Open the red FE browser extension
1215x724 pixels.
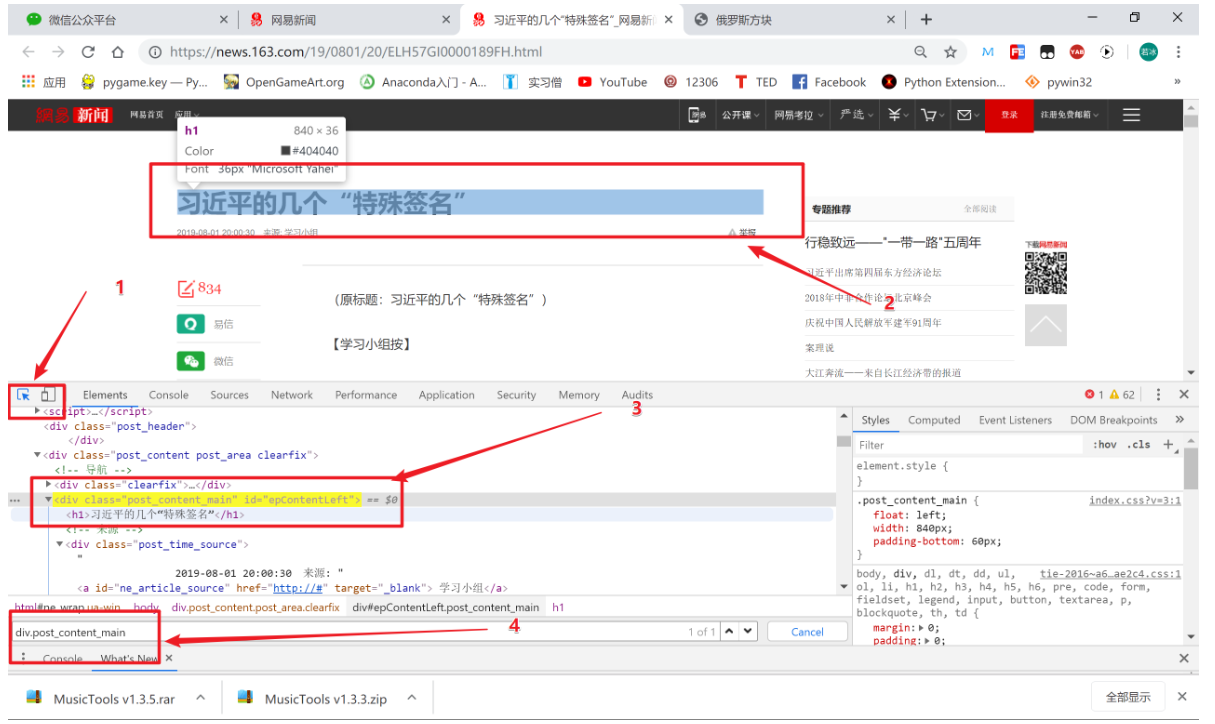point(1018,52)
